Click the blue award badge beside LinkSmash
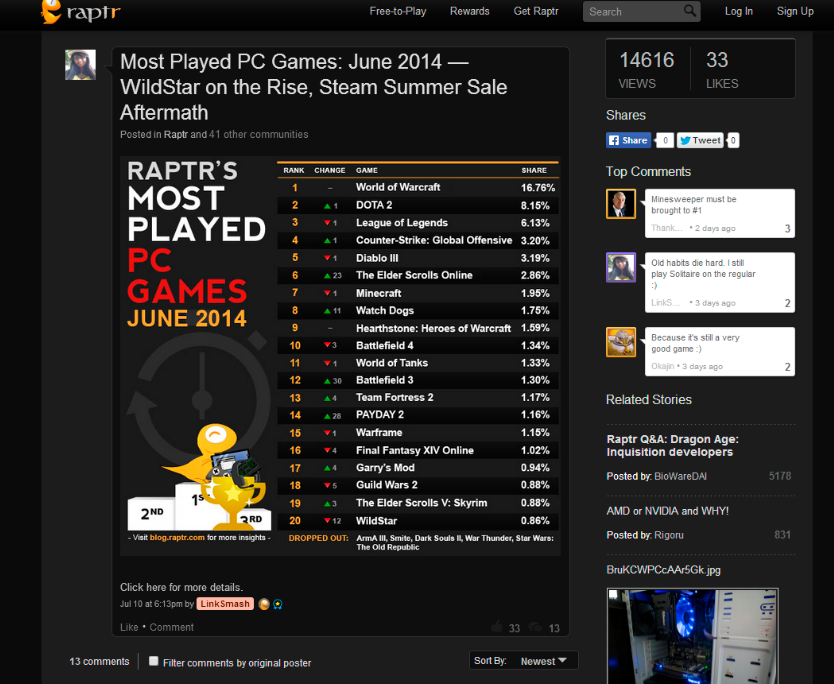This screenshot has width=834, height=684. pyautogui.click(x=278, y=604)
